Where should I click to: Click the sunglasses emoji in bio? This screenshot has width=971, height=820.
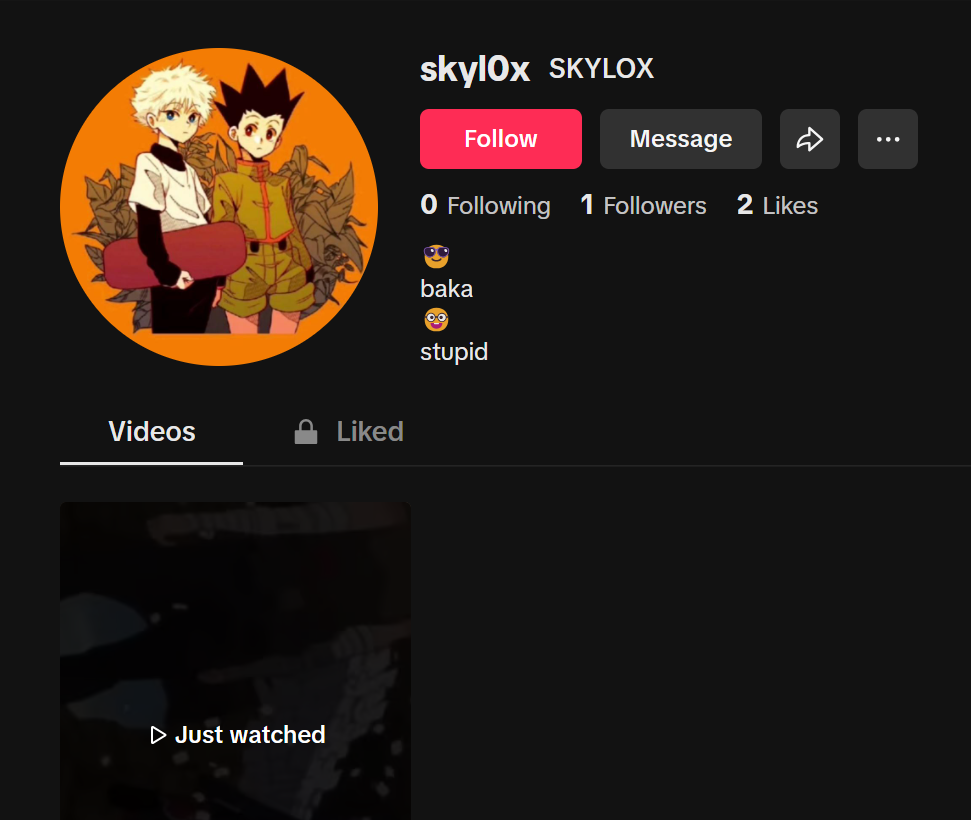436,256
